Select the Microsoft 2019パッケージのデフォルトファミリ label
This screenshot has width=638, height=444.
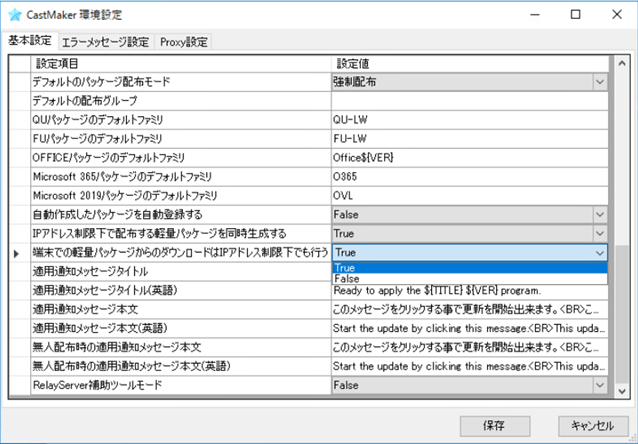click(125, 196)
